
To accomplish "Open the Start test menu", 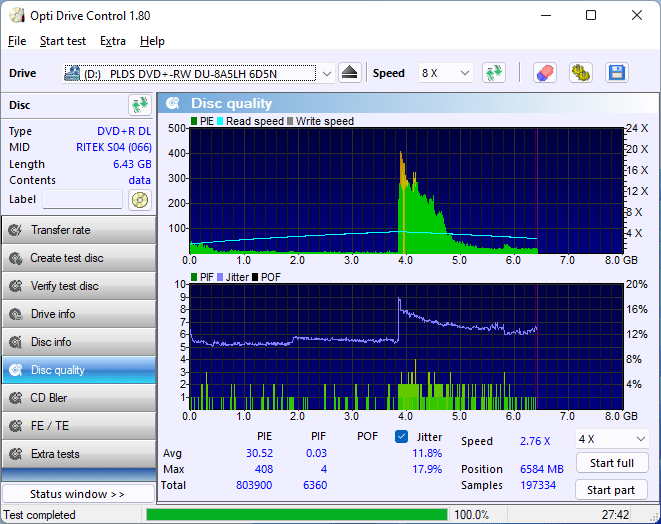I will [x=63, y=41].
